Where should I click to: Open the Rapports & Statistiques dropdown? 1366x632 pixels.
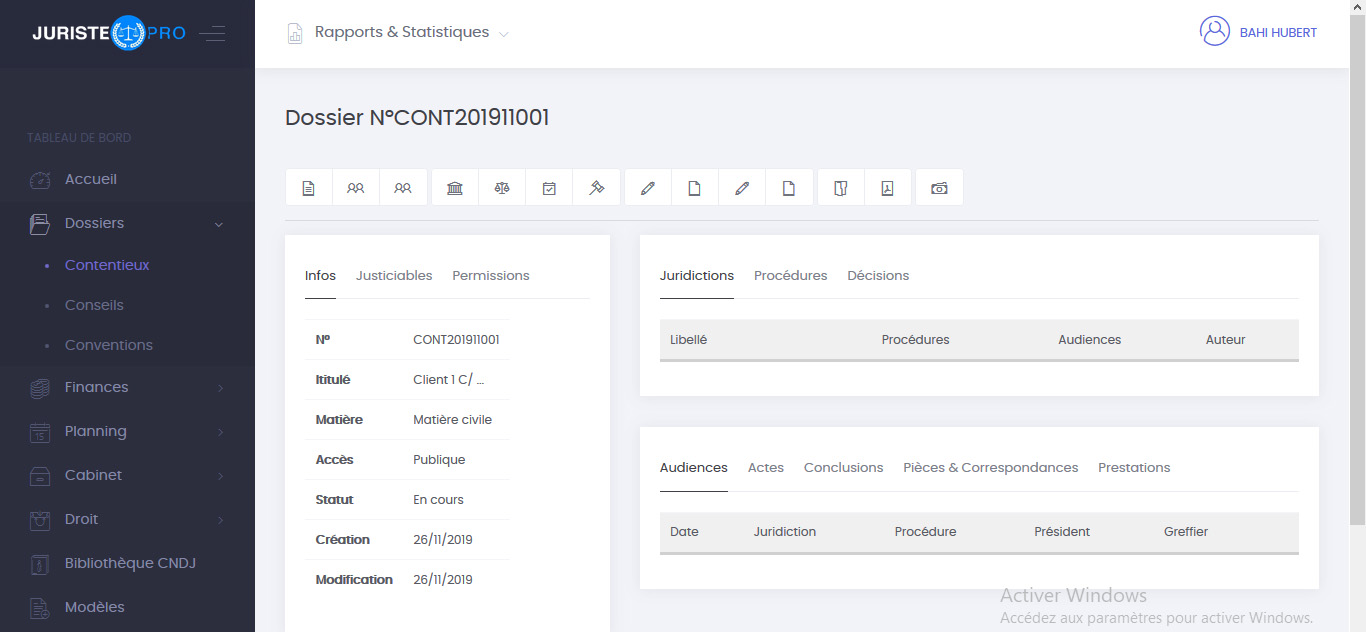tap(400, 33)
